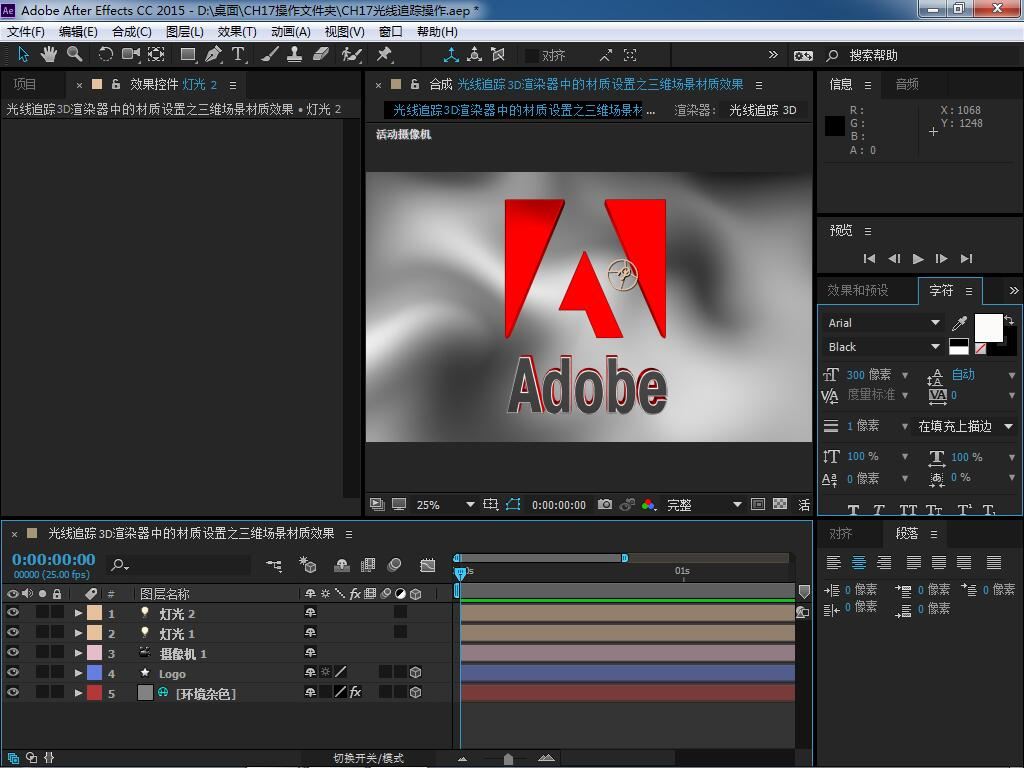Open the Arial font family dropdown
The width and height of the screenshot is (1024, 768).
click(x=884, y=323)
